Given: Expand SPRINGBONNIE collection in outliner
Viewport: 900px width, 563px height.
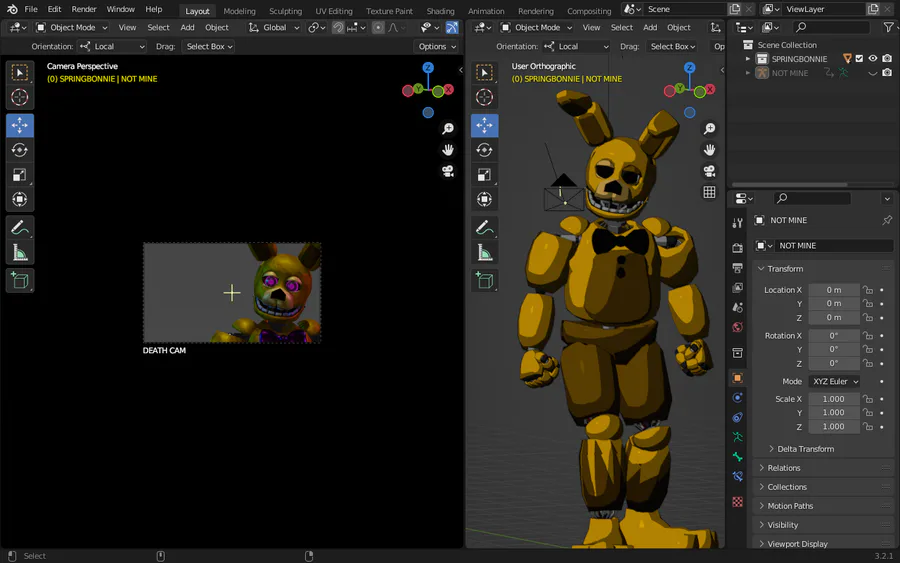Looking at the screenshot, I should click(x=748, y=59).
